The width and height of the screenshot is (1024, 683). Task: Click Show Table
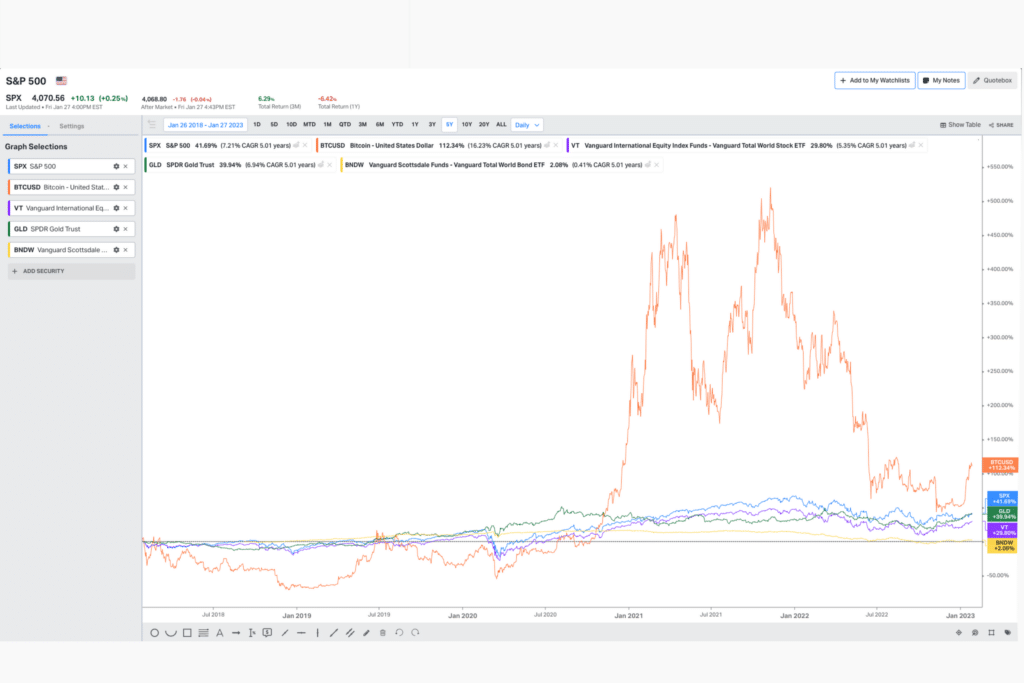click(960, 125)
